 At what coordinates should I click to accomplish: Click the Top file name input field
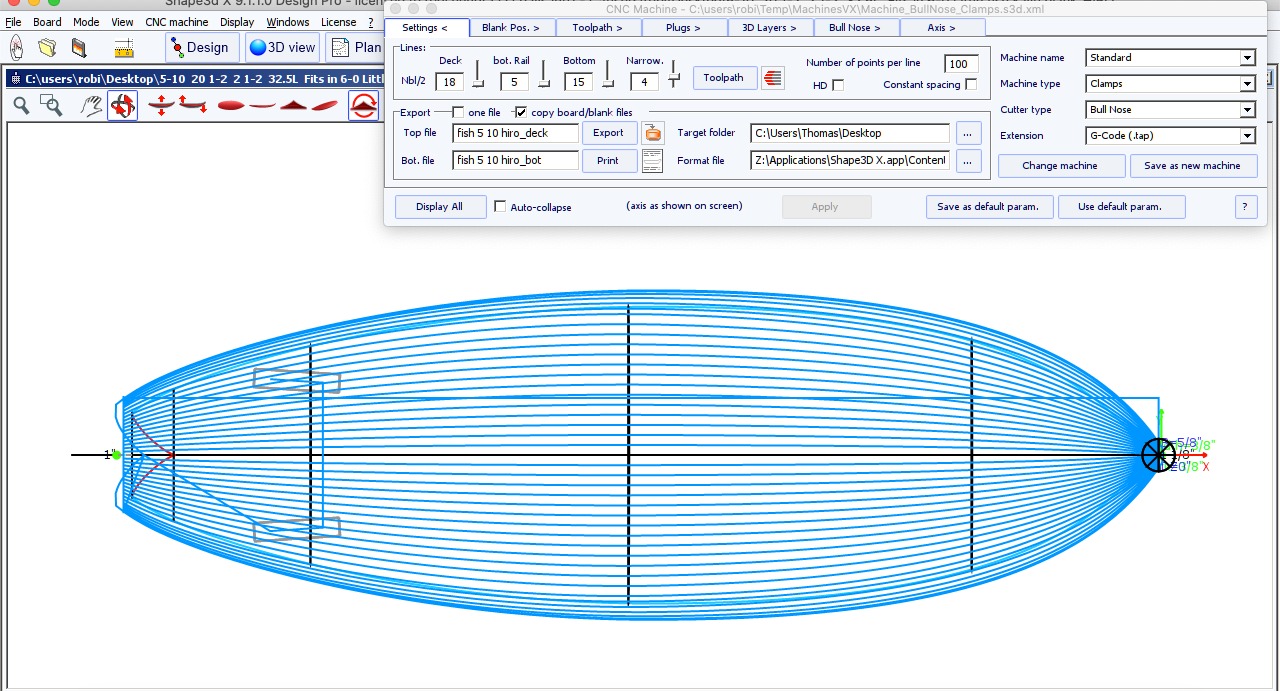[515, 133]
